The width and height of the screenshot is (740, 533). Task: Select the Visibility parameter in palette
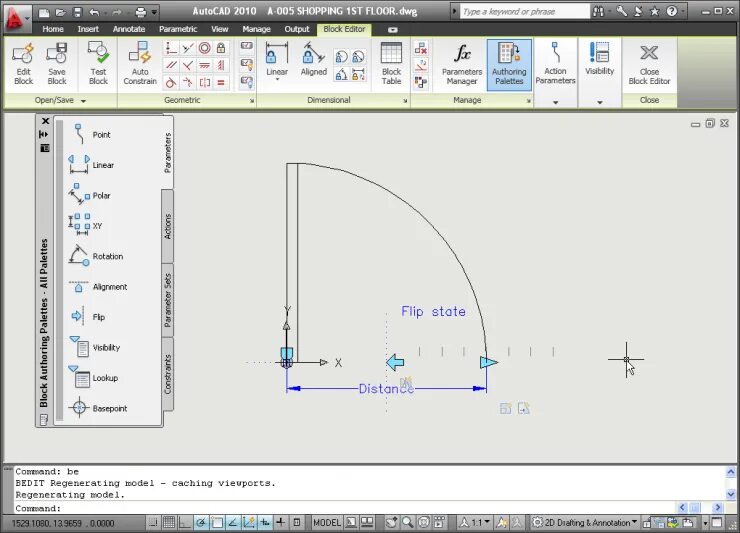click(96, 347)
